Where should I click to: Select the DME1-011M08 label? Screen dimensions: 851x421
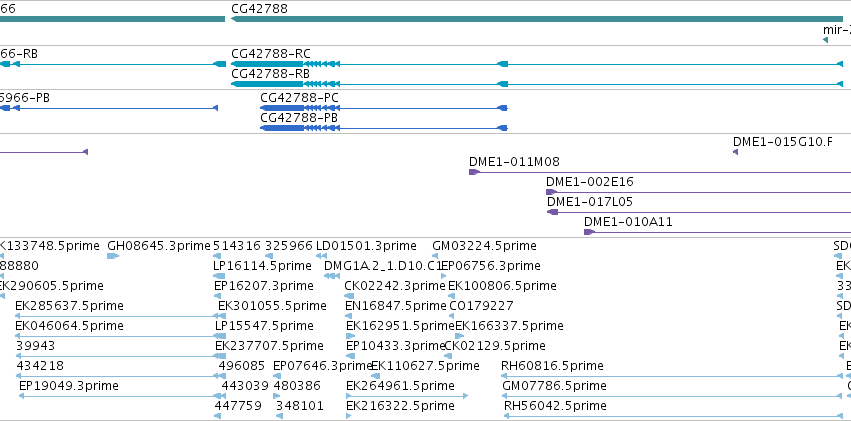[514, 162]
